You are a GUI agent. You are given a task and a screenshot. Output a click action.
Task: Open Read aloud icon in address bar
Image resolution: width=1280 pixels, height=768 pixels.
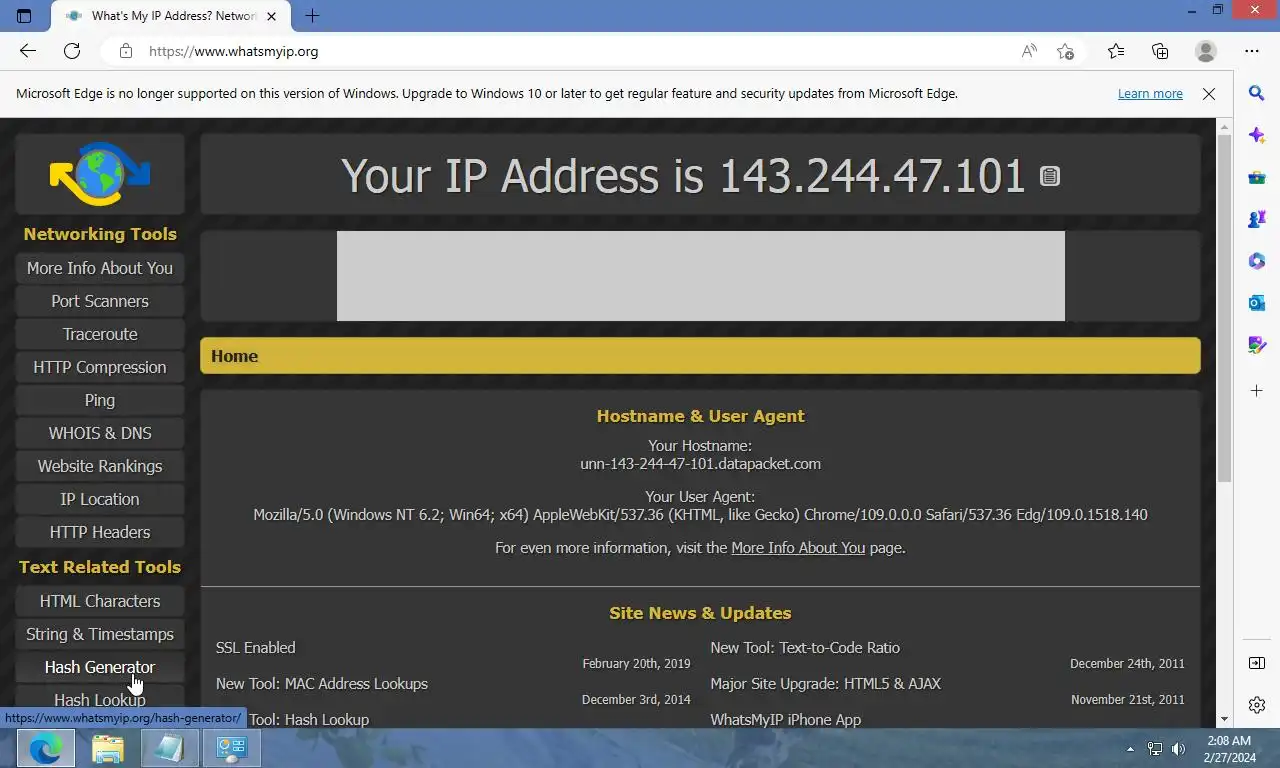(1029, 51)
